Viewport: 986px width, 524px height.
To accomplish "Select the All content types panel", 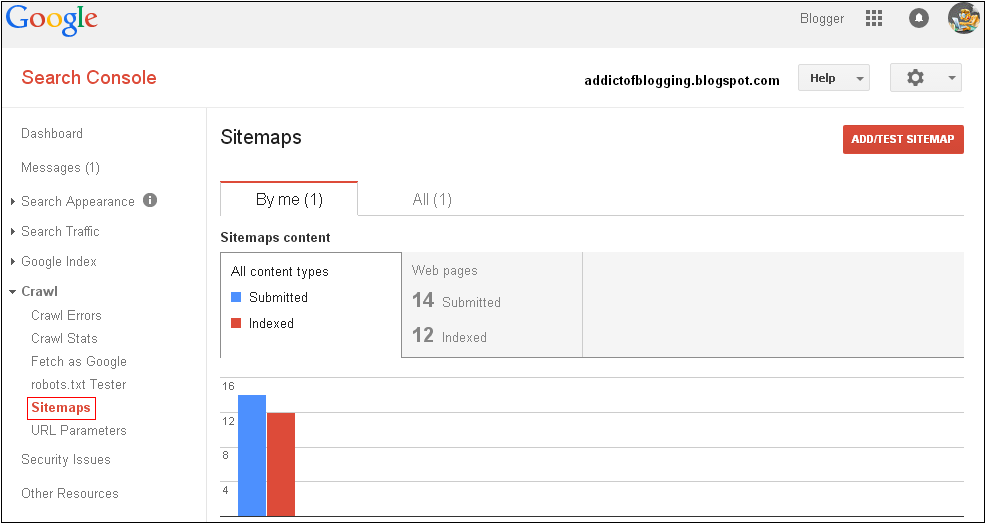I will pos(311,304).
